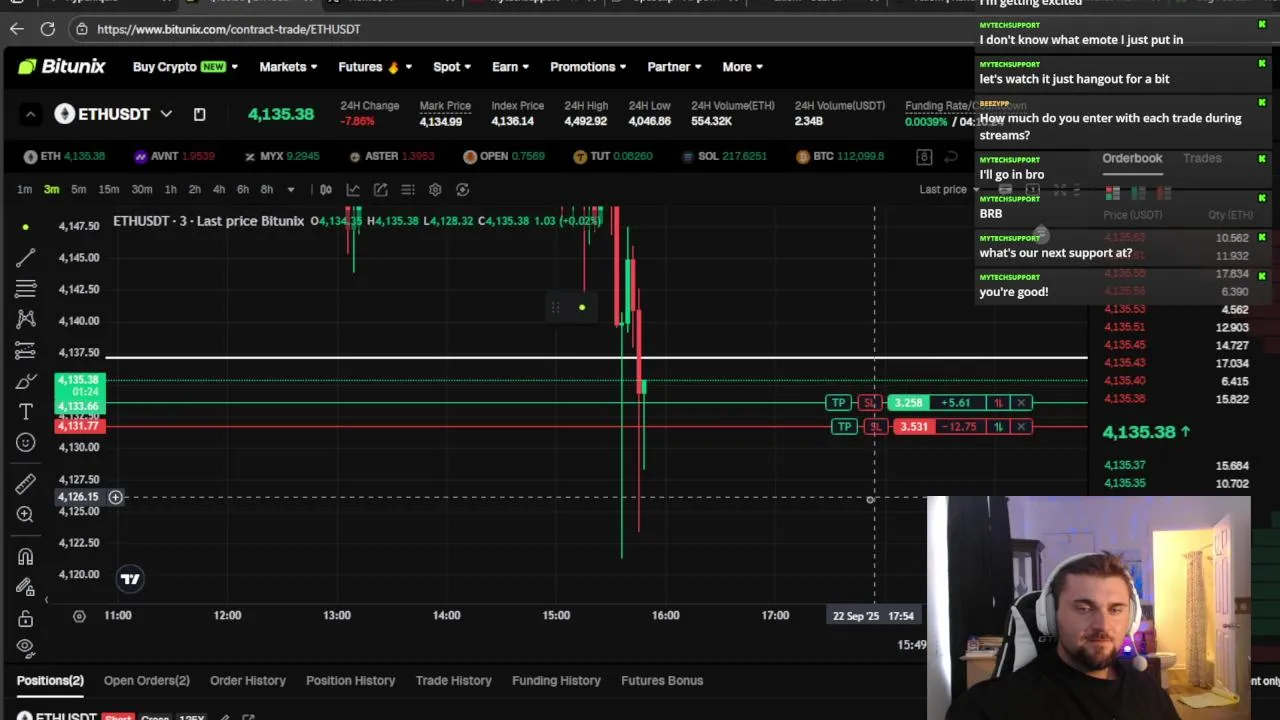Click the refresh chart circular icon
This screenshot has width=1280, height=720.
pyautogui.click(x=462, y=189)
